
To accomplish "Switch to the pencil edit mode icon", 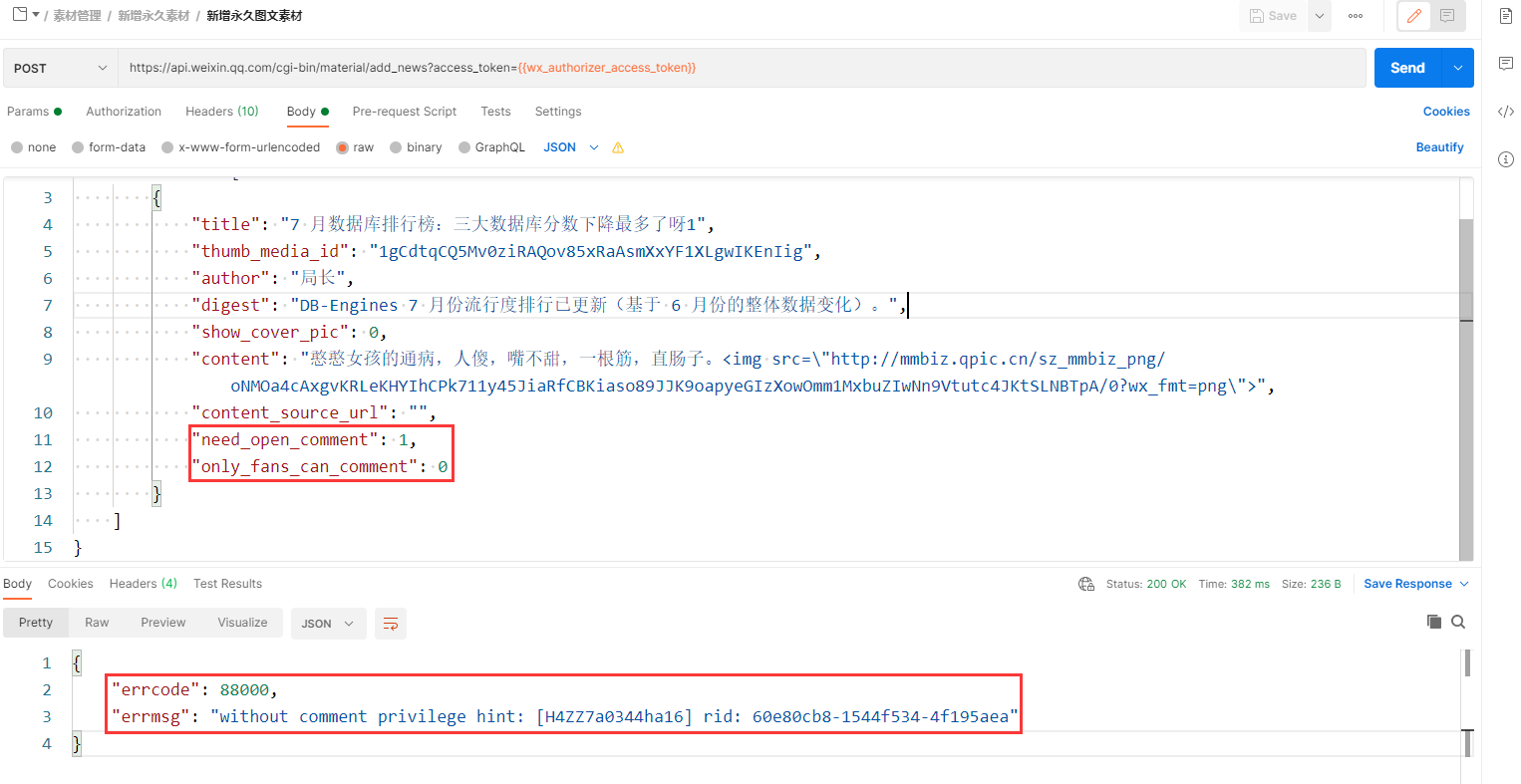I will (1414, 16).
